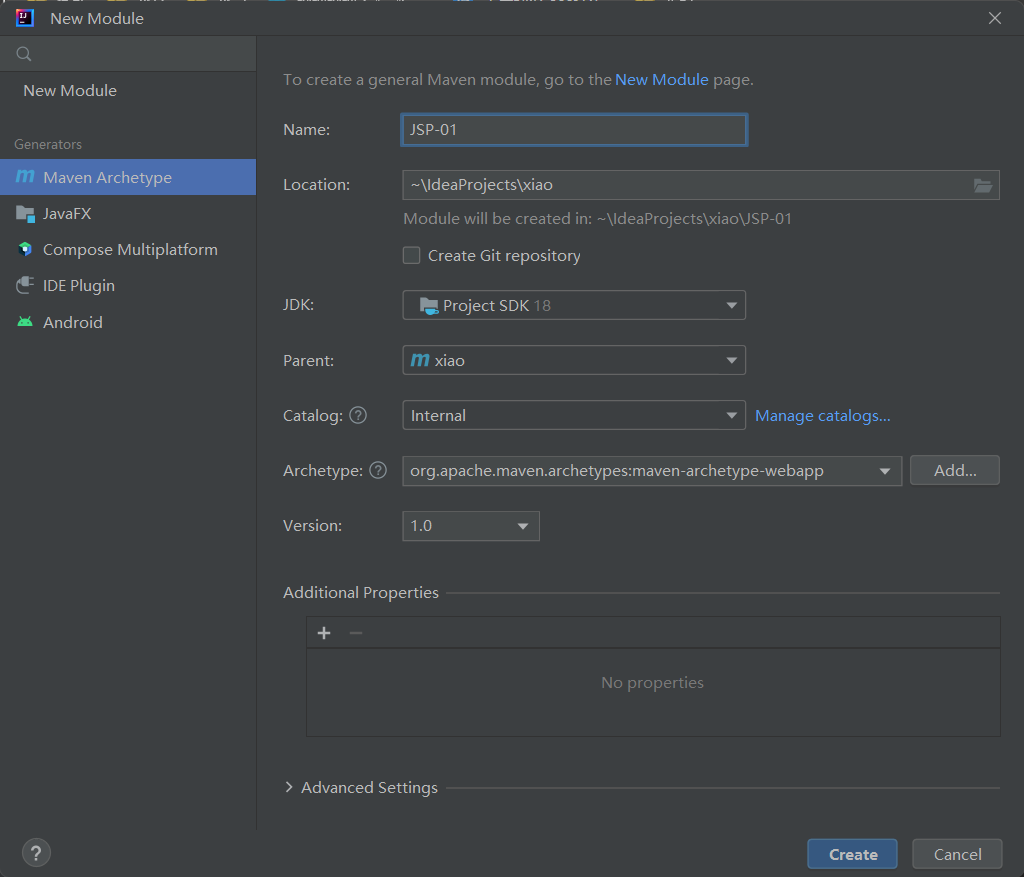The height and width of the screenshot is (877, 1024).
Task: Open the Manage catalogs link
Action: [823, 415]
